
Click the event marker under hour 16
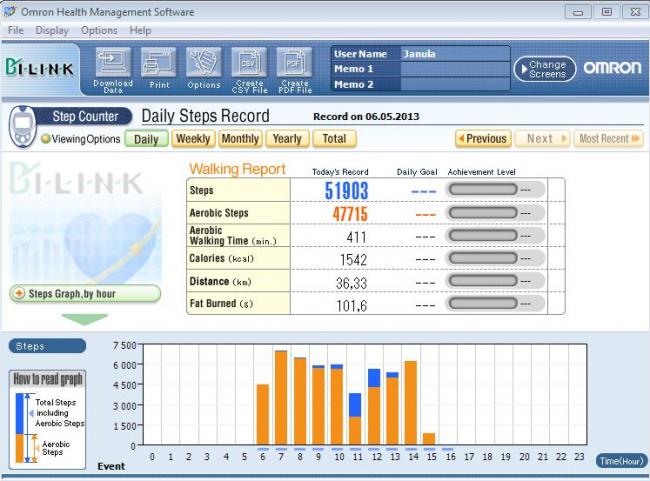point(448,449)
